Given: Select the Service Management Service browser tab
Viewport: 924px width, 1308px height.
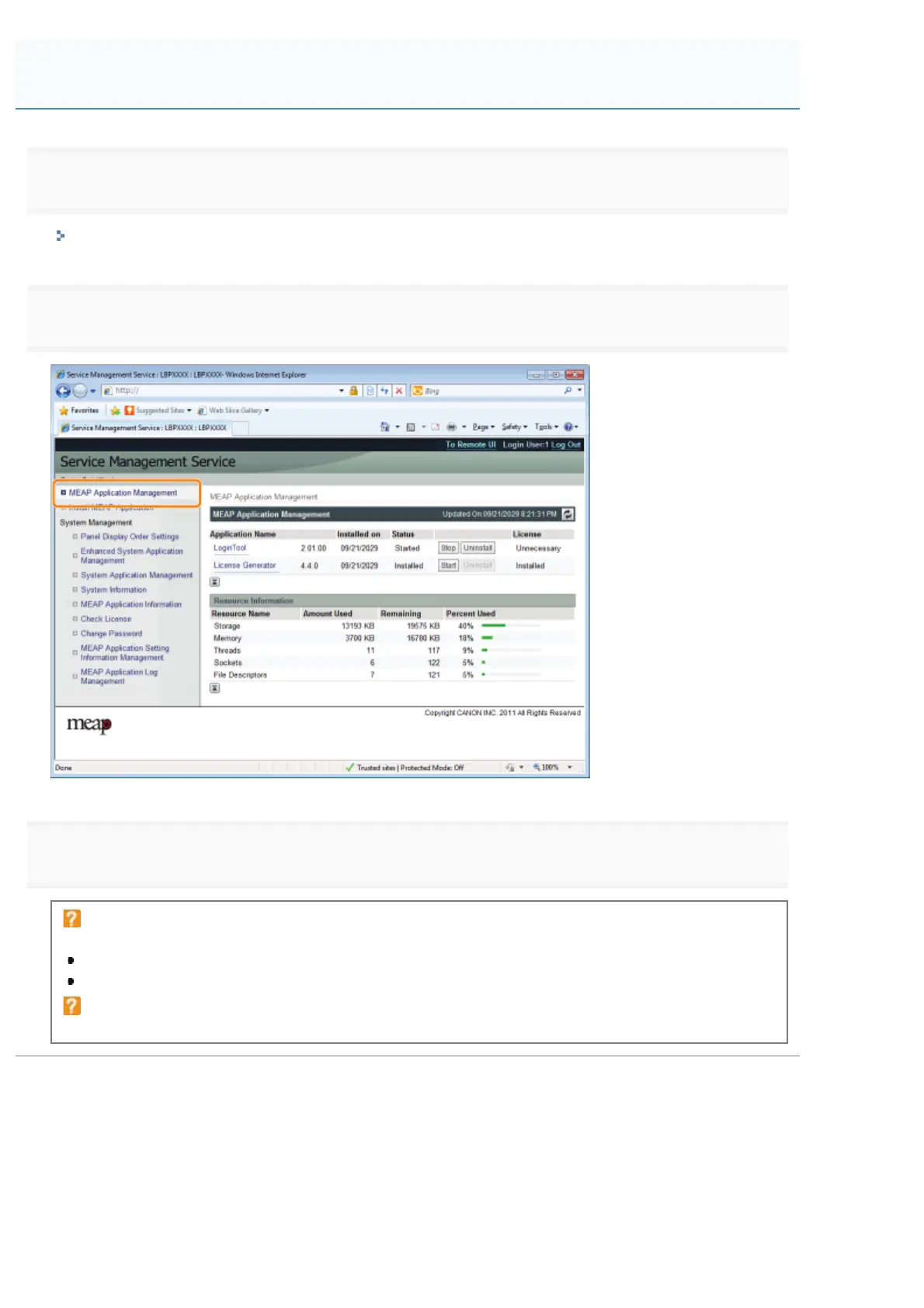Looking at the screenshot, I should [144, 428].
